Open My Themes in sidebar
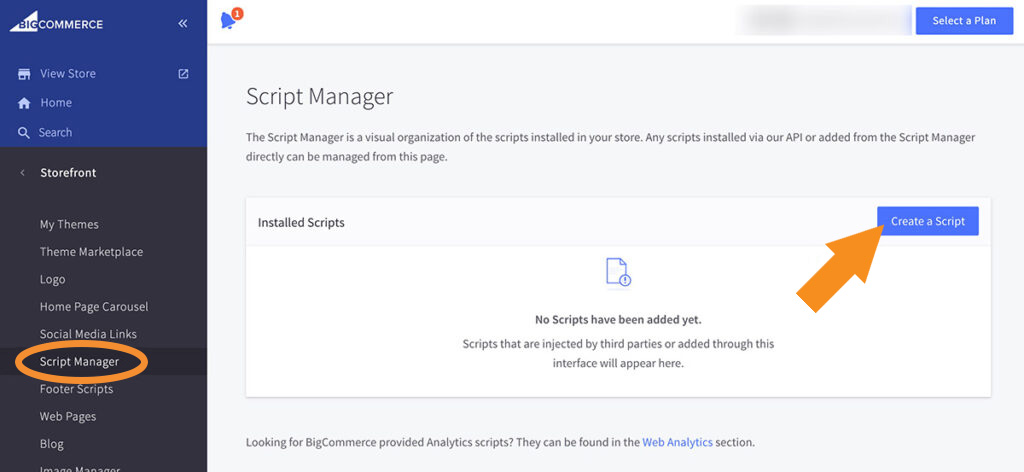The height and width of the screenshot is (472, 1024). (x=69, y=225)
